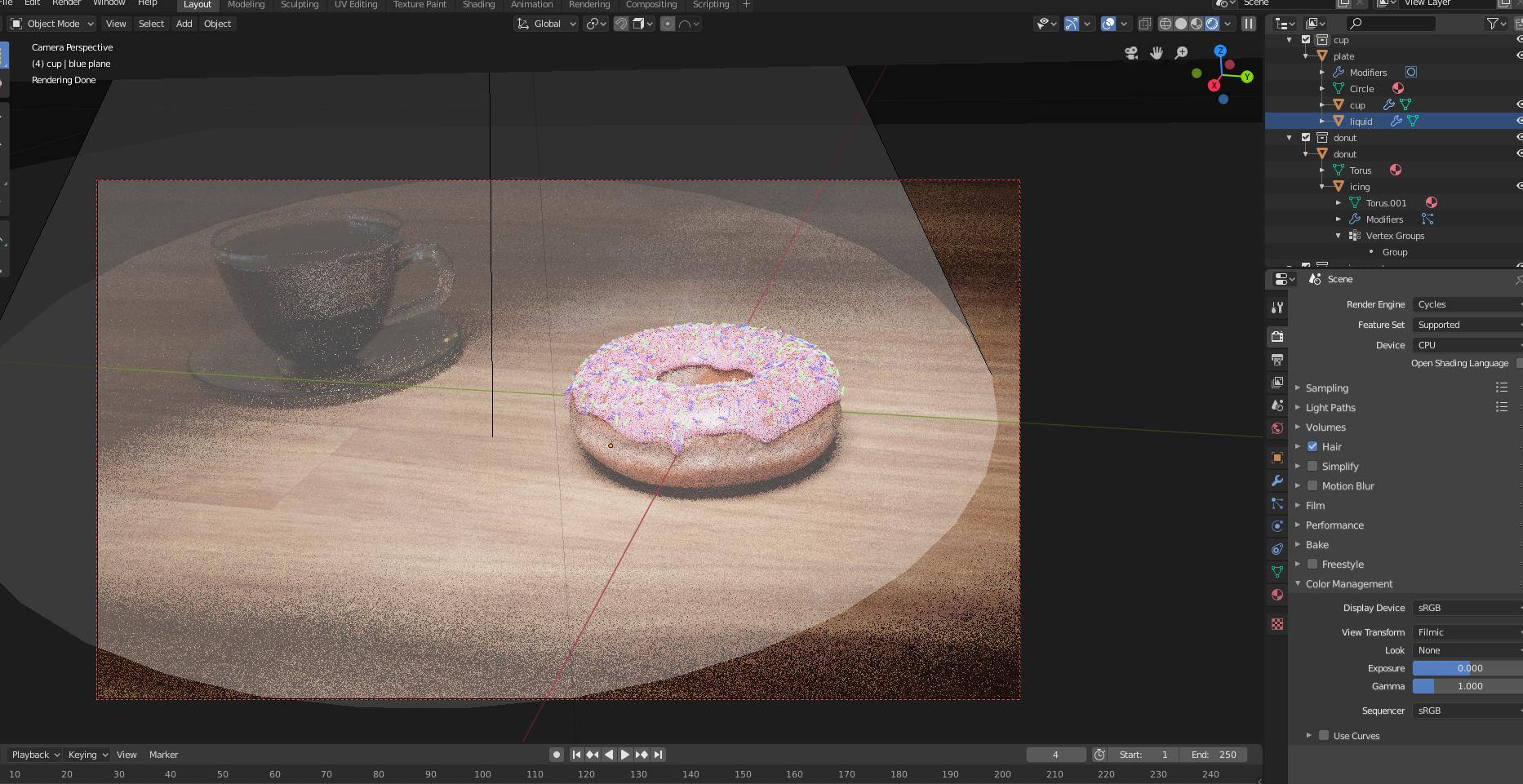Expand the Light Paths panel
The height and width of the screenshot is (784, 1523).
coord(1330,407)
